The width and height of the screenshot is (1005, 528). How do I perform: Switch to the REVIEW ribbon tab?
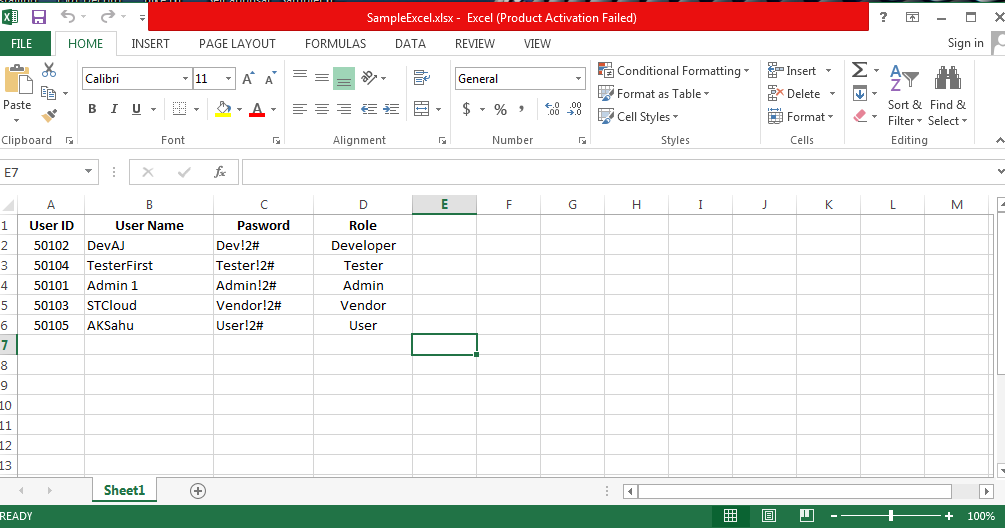point(475,44)
